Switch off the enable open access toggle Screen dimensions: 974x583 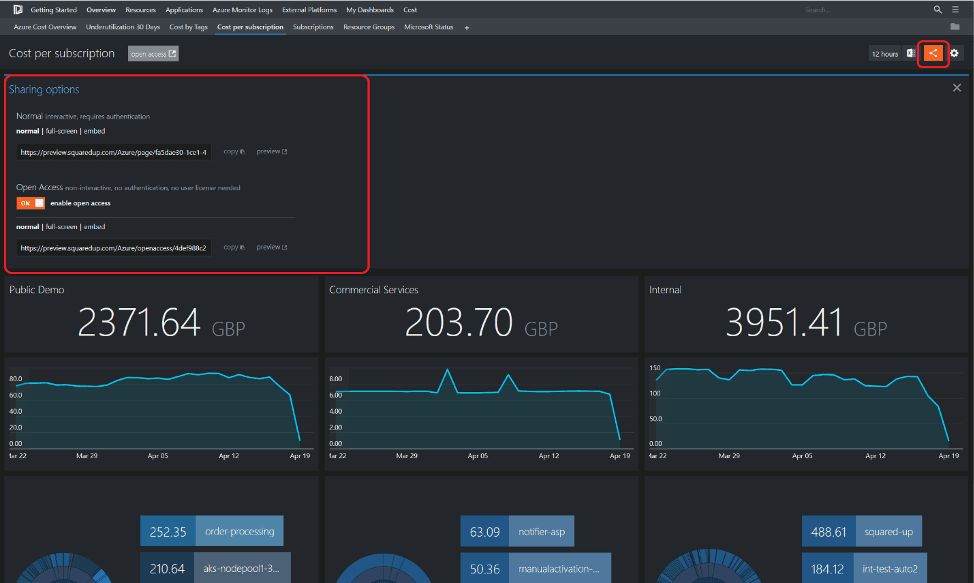(30, 203)
